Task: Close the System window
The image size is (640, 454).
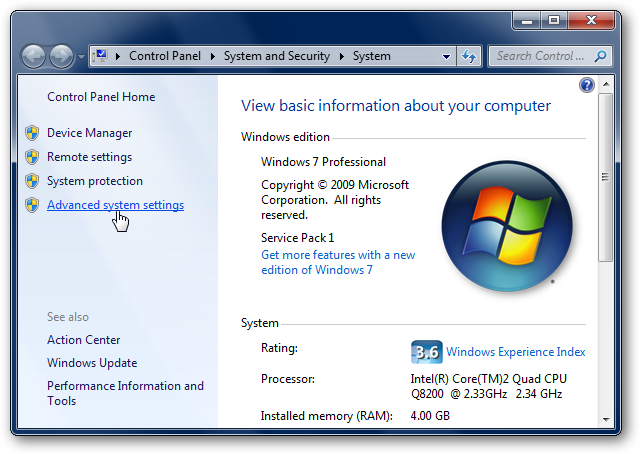Action: pyautogui.click(x=591, y=20)
